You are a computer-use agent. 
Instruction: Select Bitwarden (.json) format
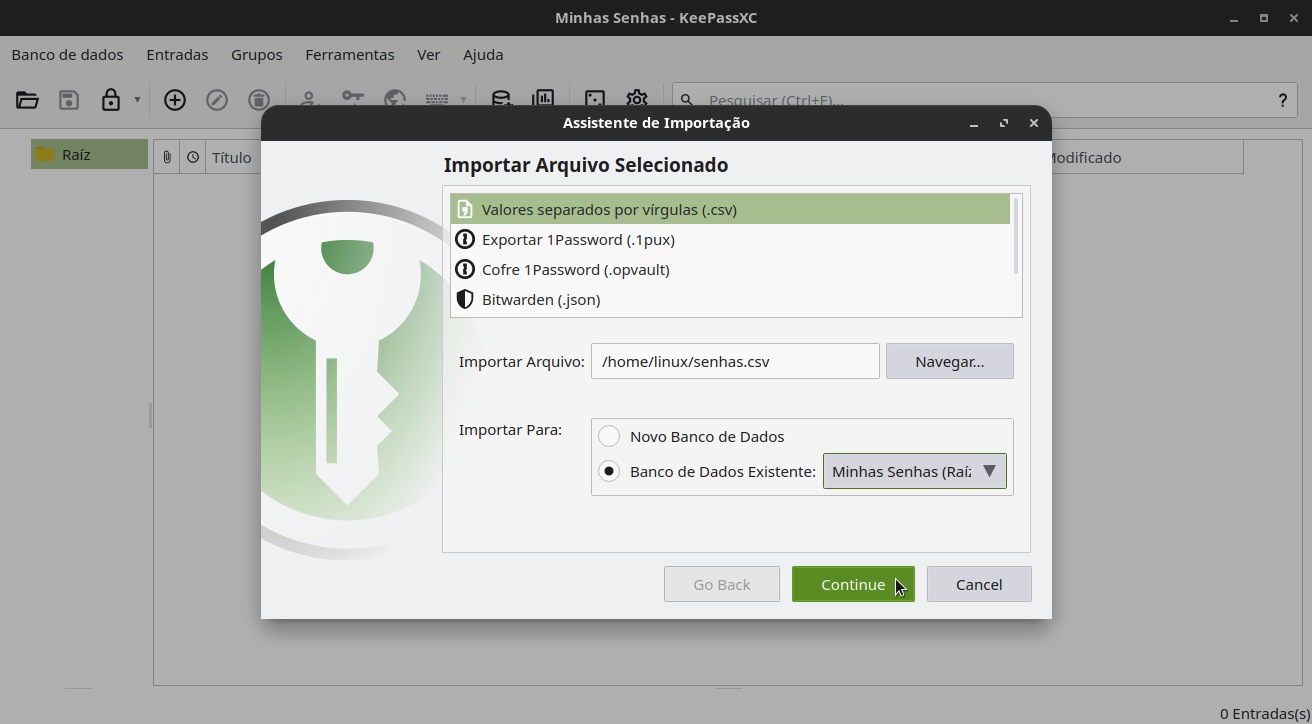[x=730, y=300]
